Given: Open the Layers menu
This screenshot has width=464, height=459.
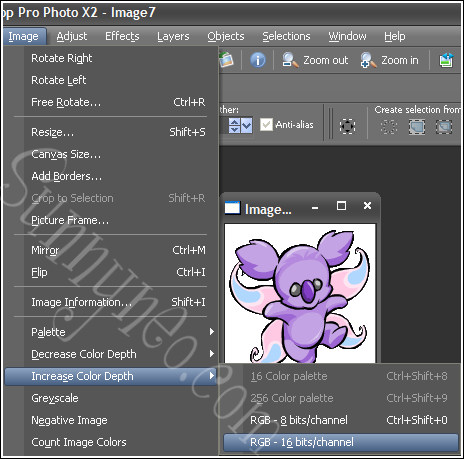Looking at the screenshot, I should point(173,36).
